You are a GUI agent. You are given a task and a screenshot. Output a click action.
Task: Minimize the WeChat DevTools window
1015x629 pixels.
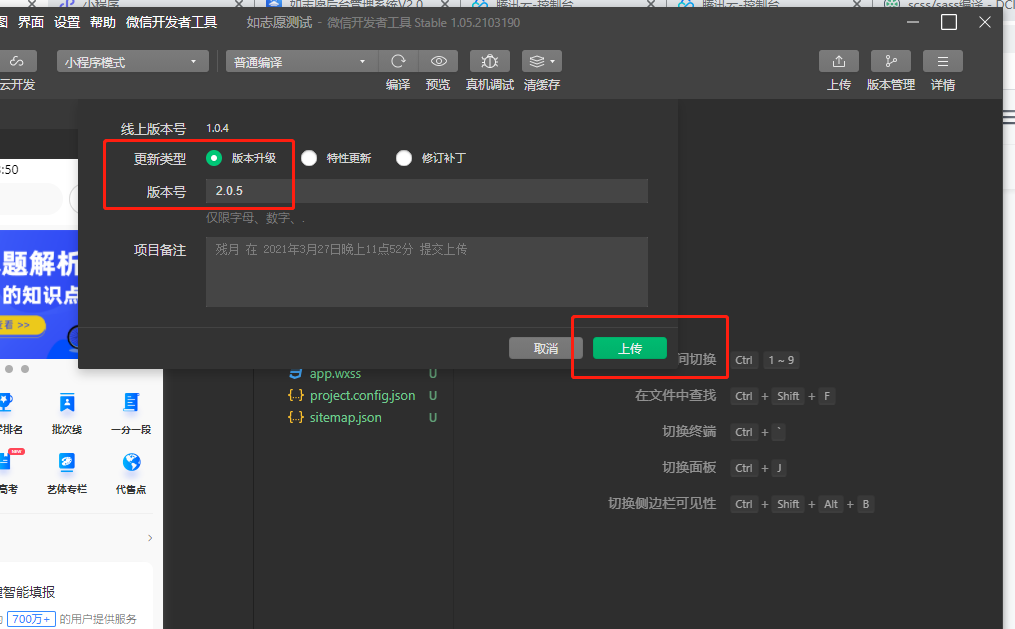(x=913, y=23)
